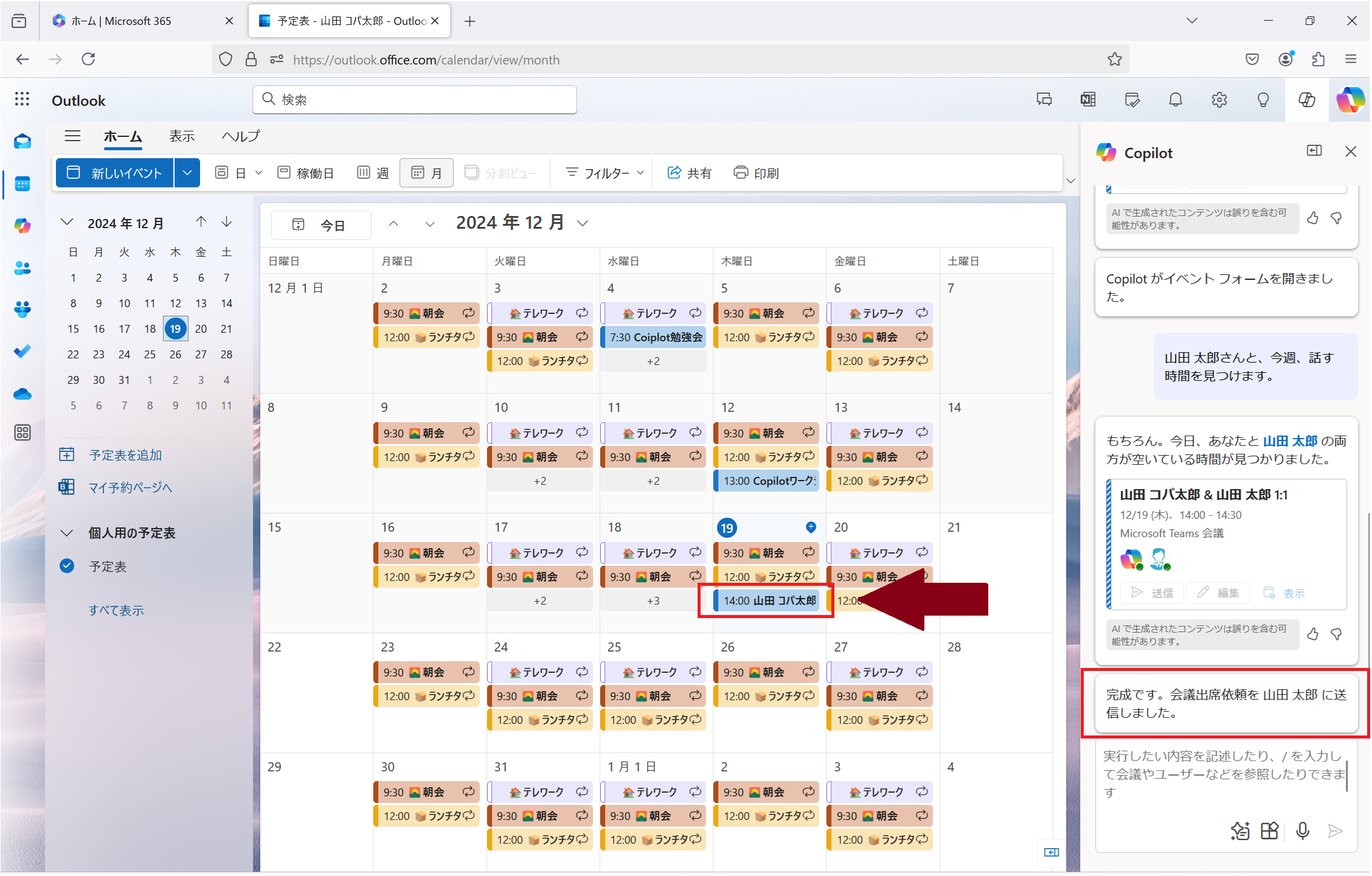
Task: Open マイ予約ページへ link
Action: point(131,487)
